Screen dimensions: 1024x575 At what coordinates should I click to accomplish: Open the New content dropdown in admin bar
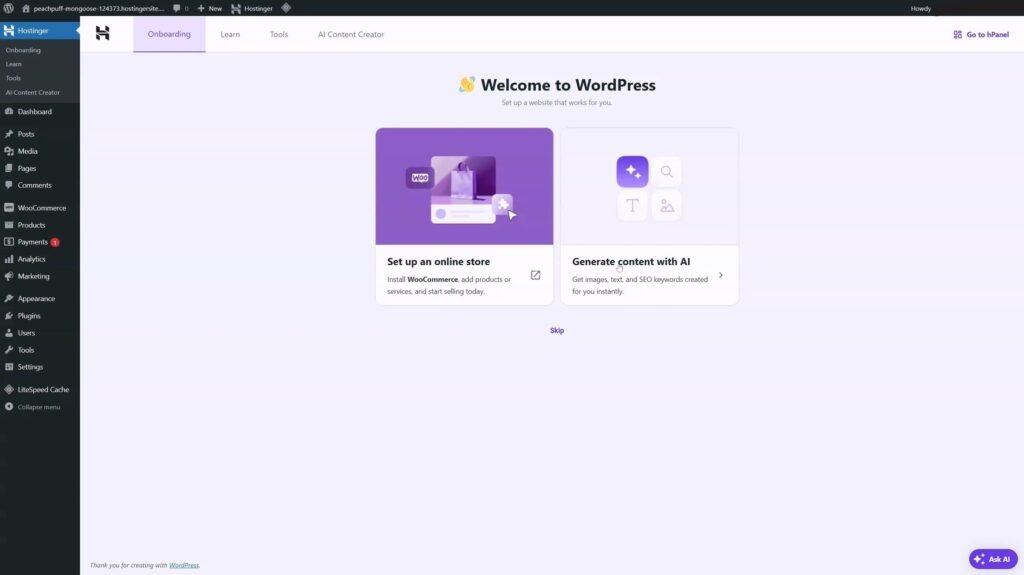[209, 8]
